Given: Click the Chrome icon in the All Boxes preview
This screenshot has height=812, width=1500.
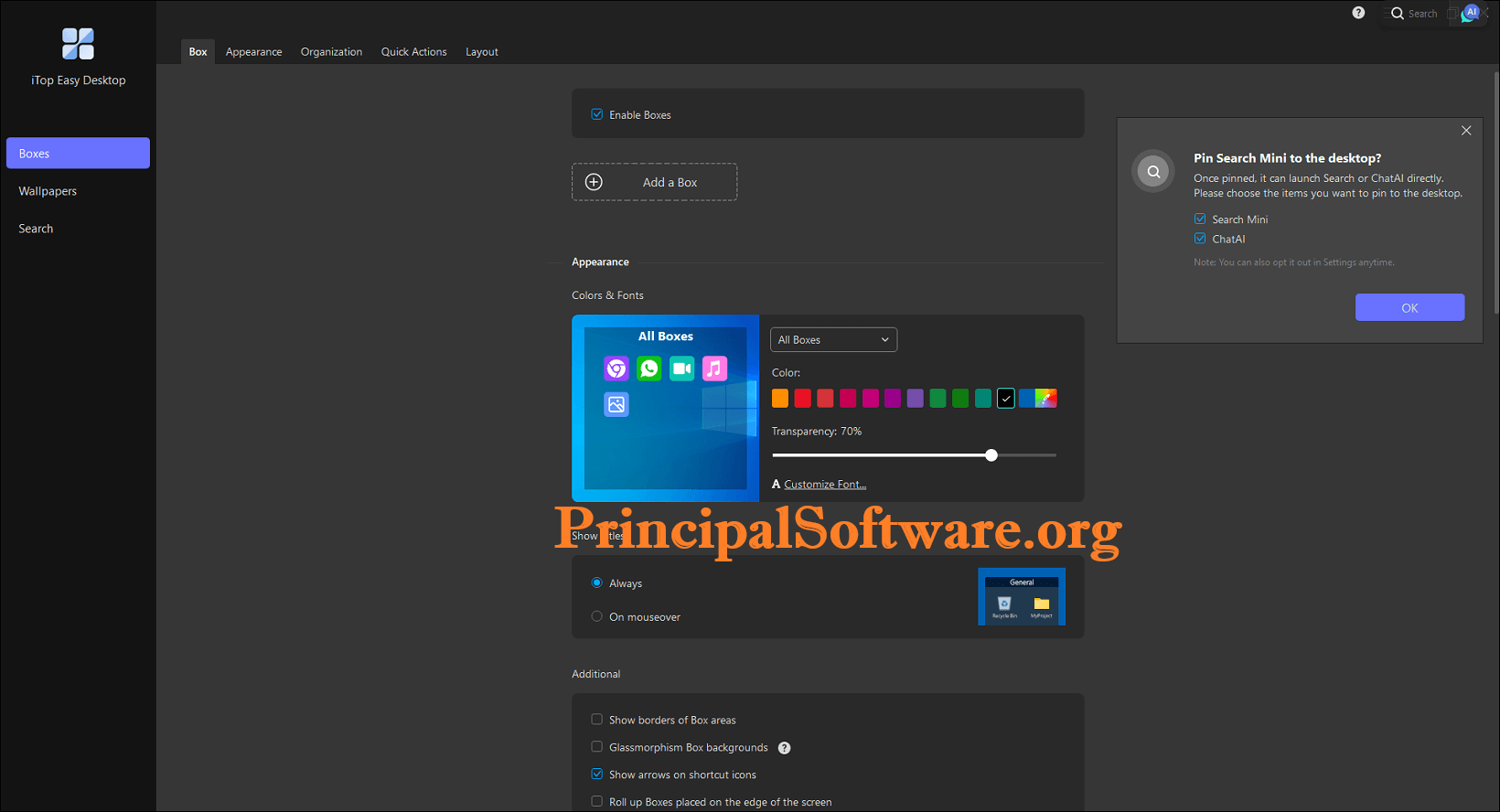Looking at the screenshot, I should [616, 368].
